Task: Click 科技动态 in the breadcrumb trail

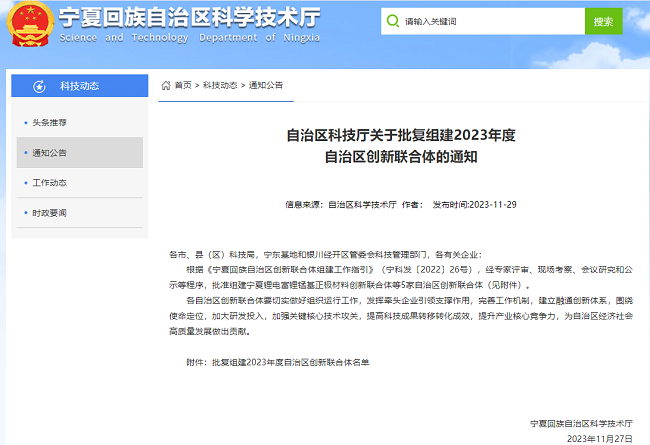Action: [220, 86]
